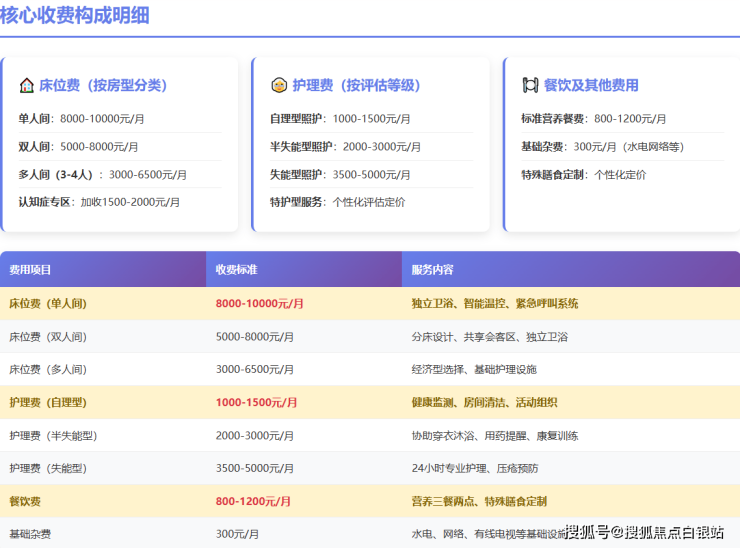
Task: Click the 搜狐号@搜狐焦点白银站 watermark
Action: [644, 532]
